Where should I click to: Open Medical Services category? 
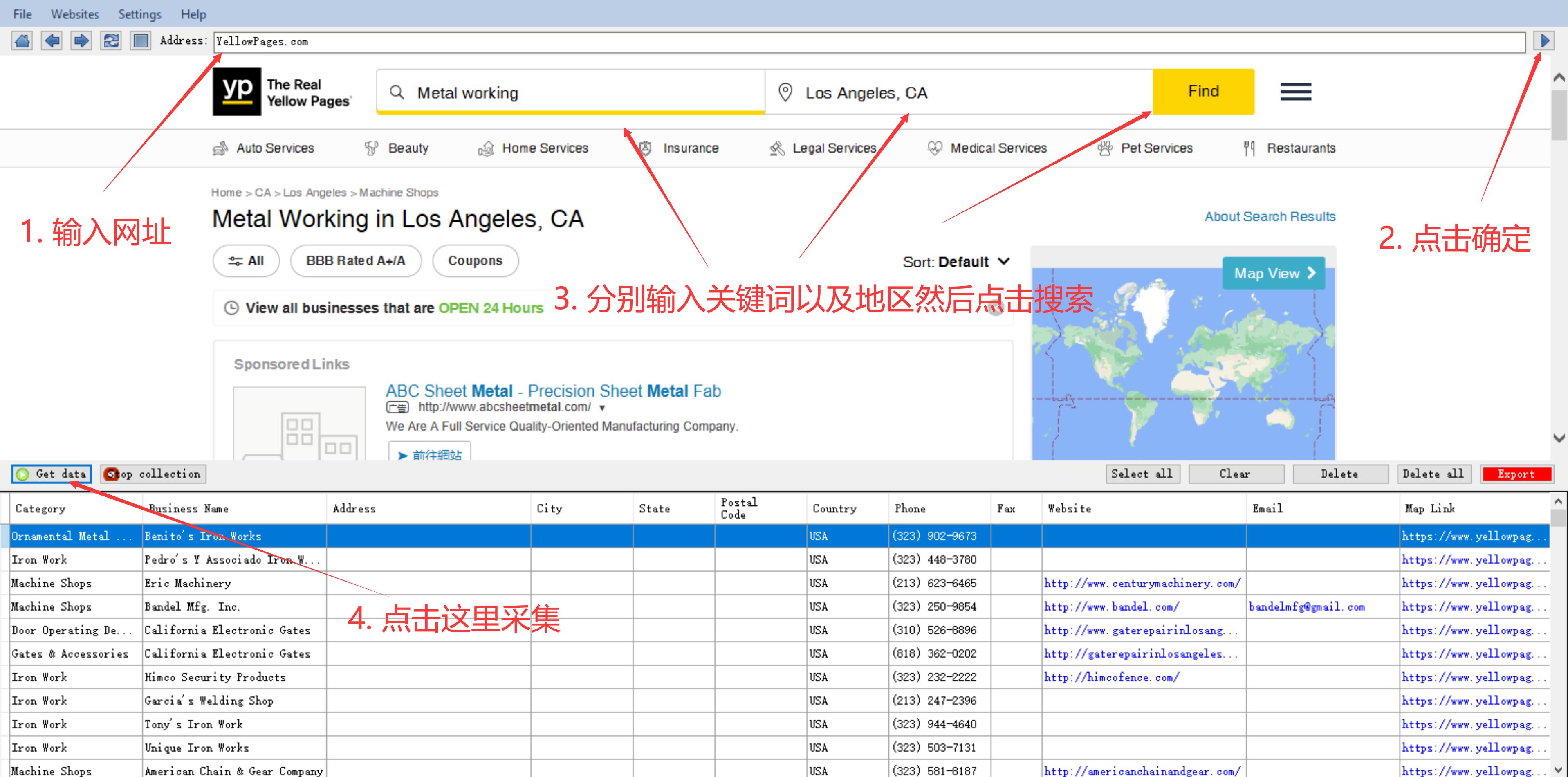987,148
